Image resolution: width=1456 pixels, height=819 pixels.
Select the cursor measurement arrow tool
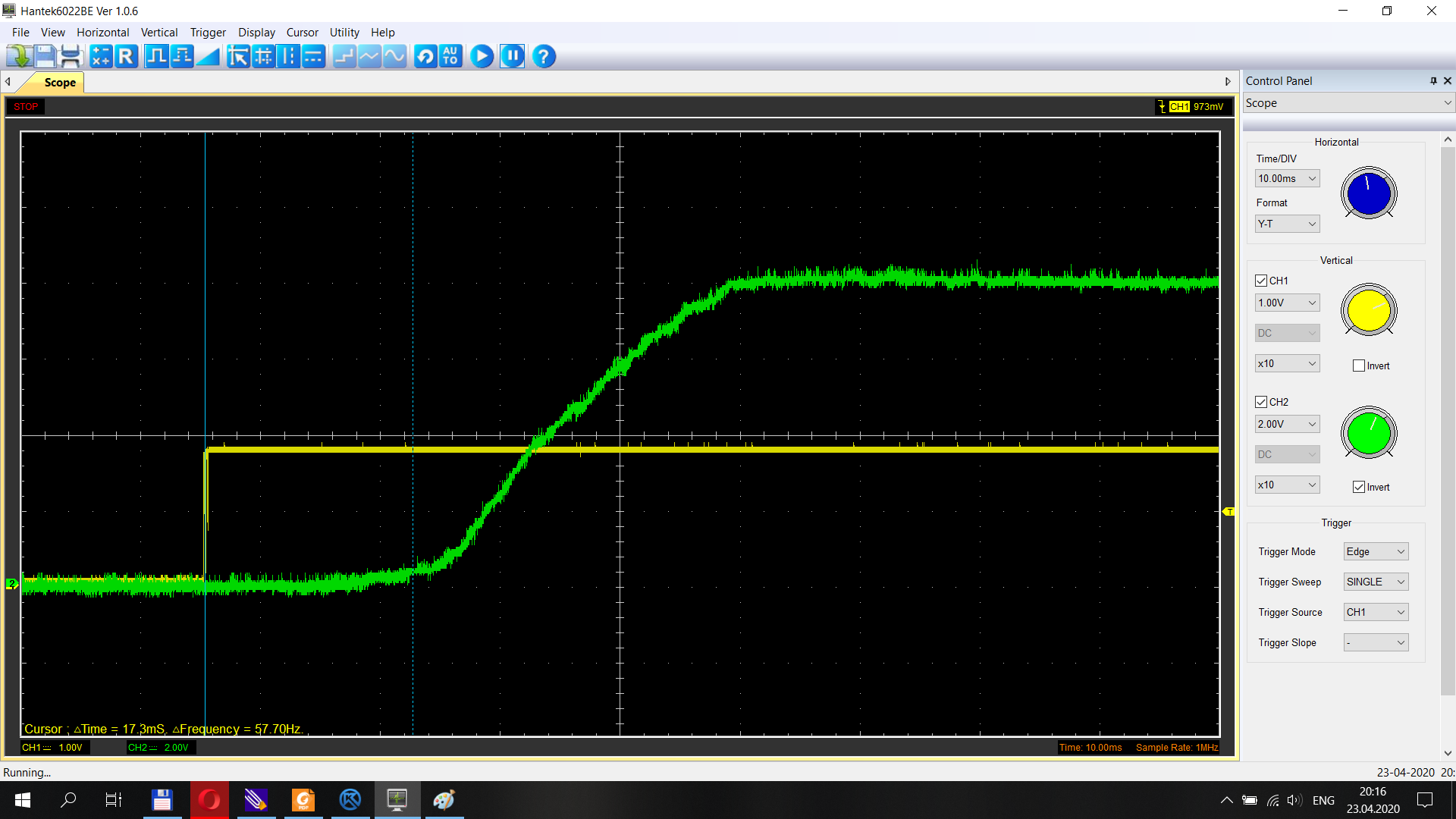pos(237,56)
